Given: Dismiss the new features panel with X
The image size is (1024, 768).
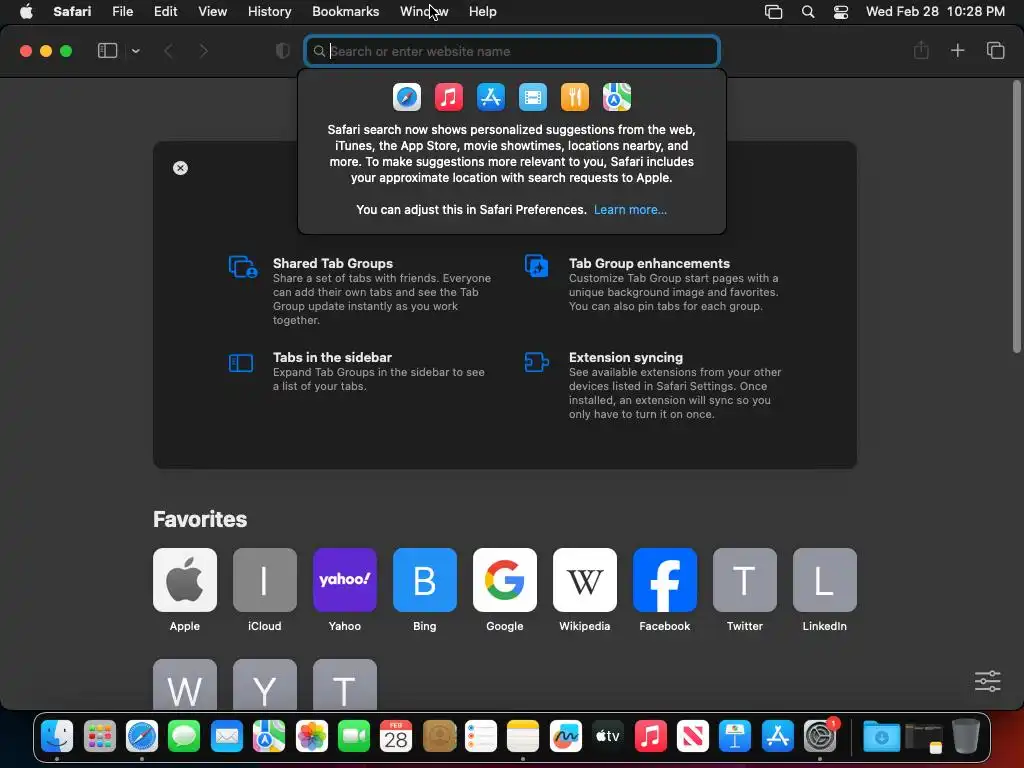Looking at the screenshot, I should click(180, 168).
